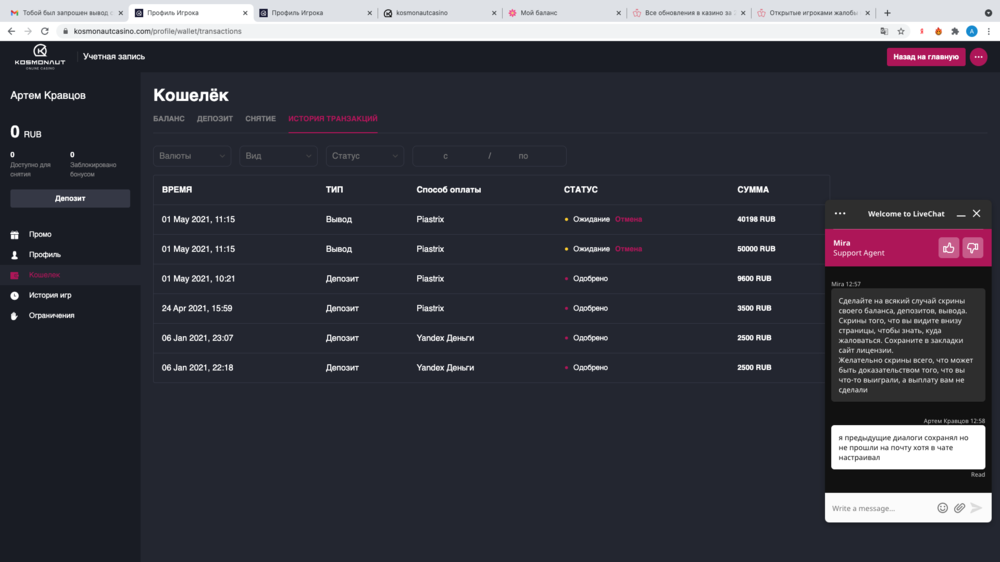1000x562 pixels.
Task: Click the attachment paperclip icon
Action: (959, 508)
